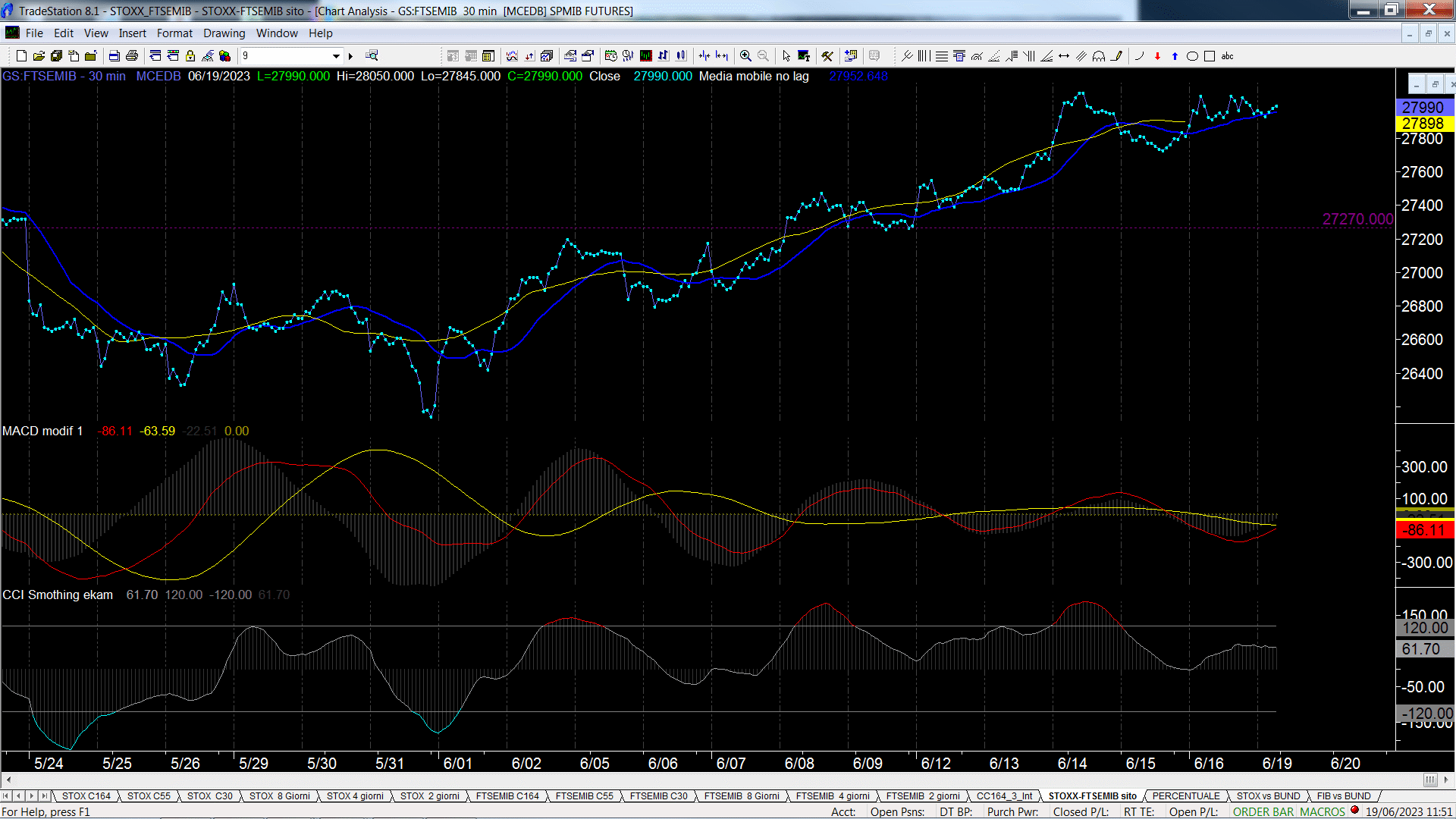Screen dimensions: 1456x819
Task: Click the symbol lookup magnifier icon
Action: [x=372, y=55]
